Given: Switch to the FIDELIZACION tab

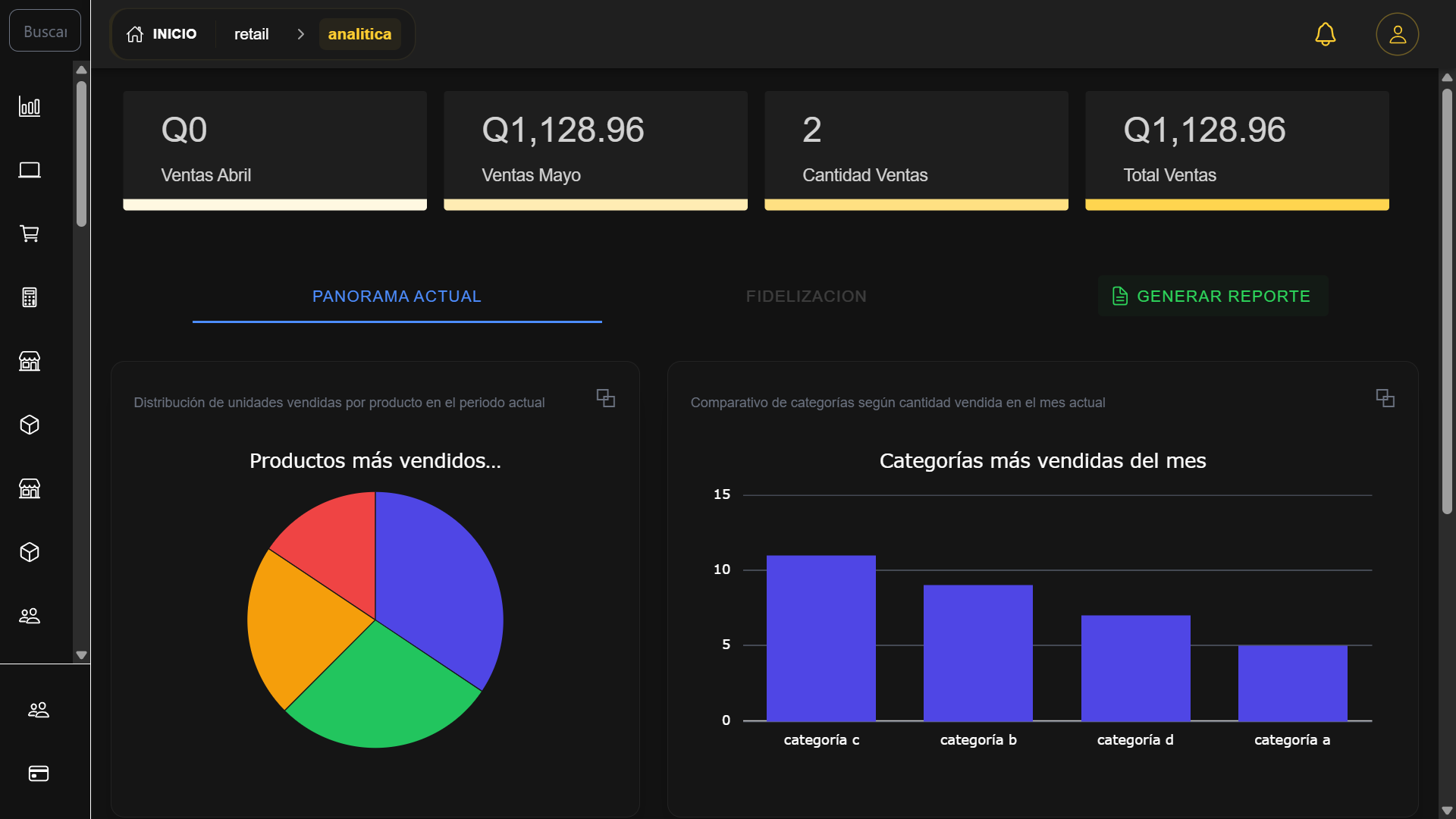Looking at the screenshot, I should click(x=806, y=297).
